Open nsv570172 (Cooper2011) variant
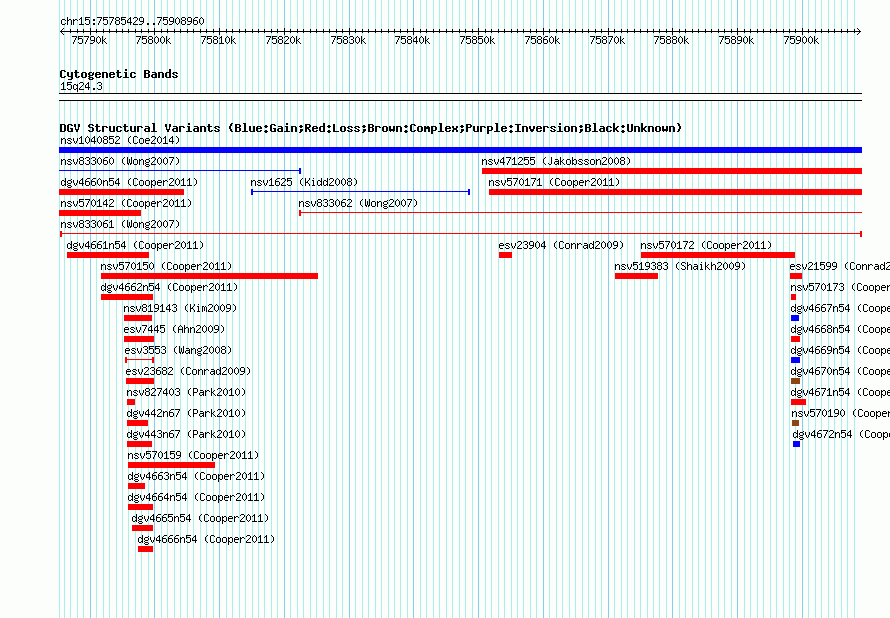This screenshot has width=890, height=618. coord(706,245)
